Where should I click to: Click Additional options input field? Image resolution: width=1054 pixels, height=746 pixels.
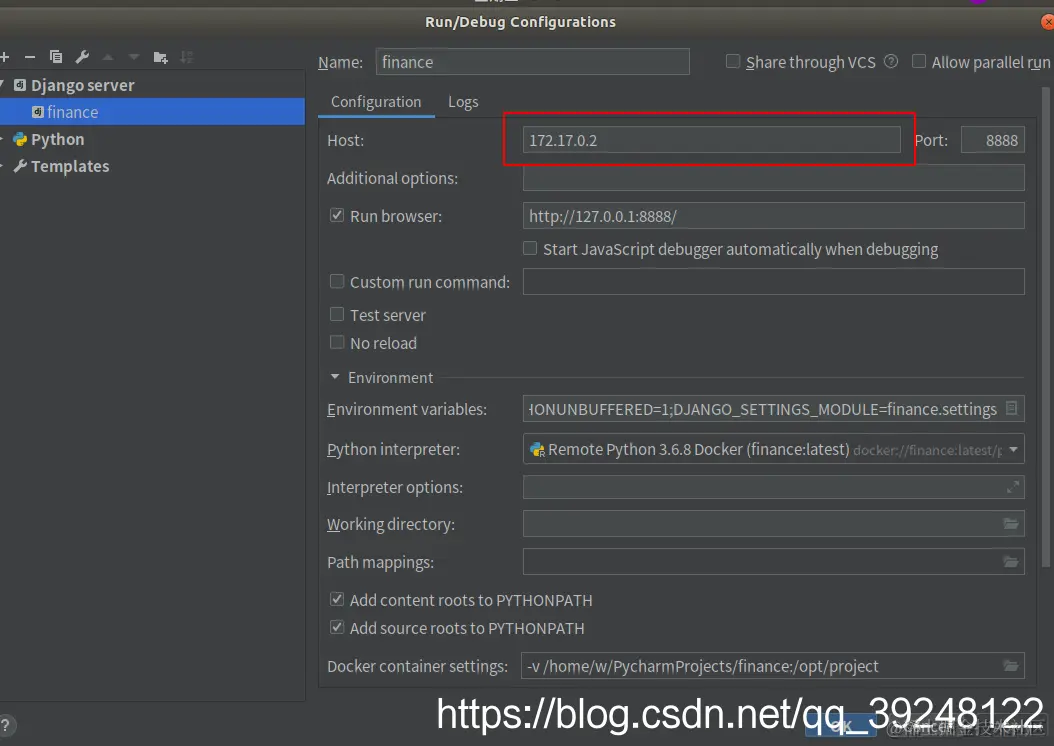click(774, 178)
